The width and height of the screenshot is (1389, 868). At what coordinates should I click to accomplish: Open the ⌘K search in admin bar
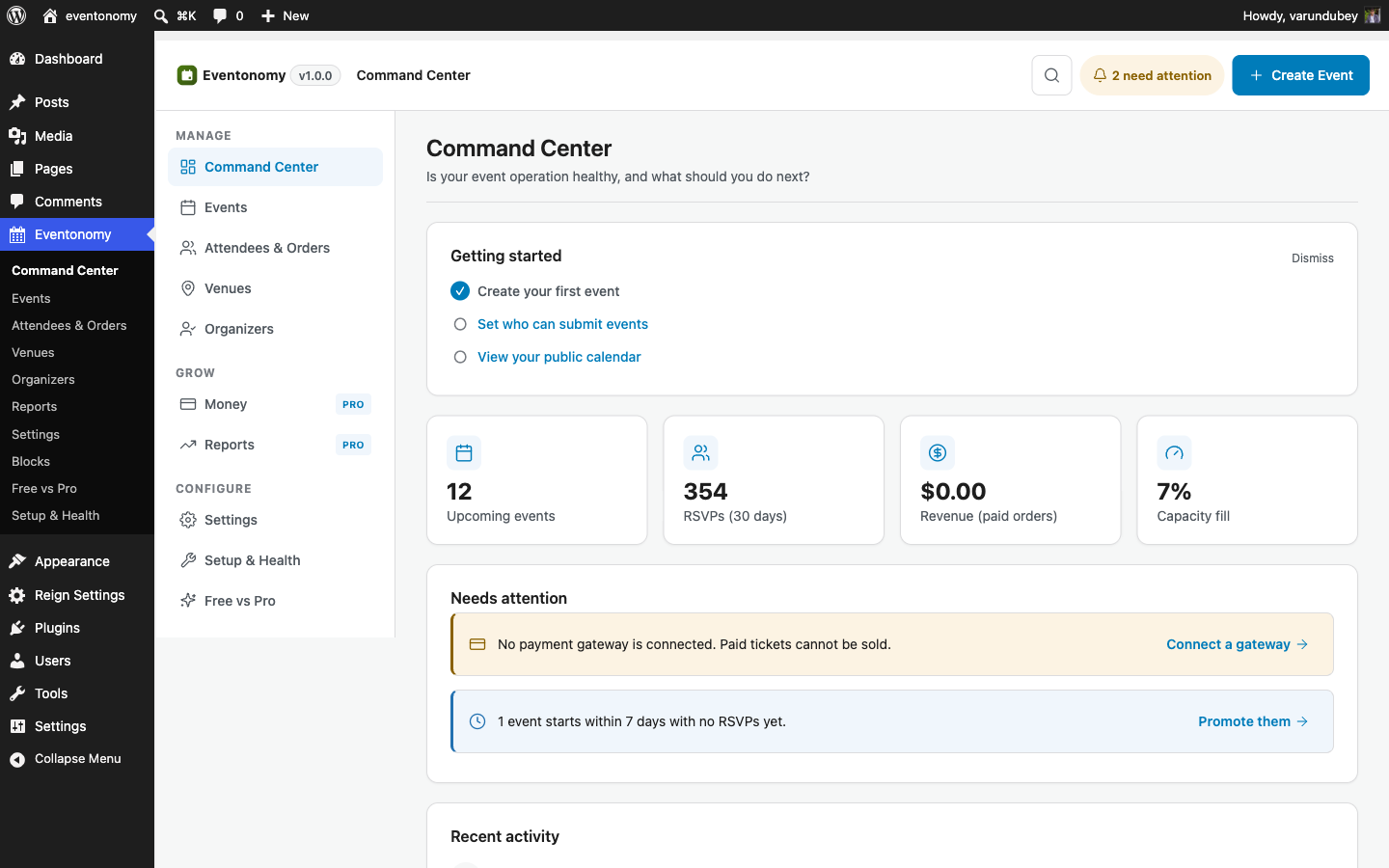[x=175, y=15]
